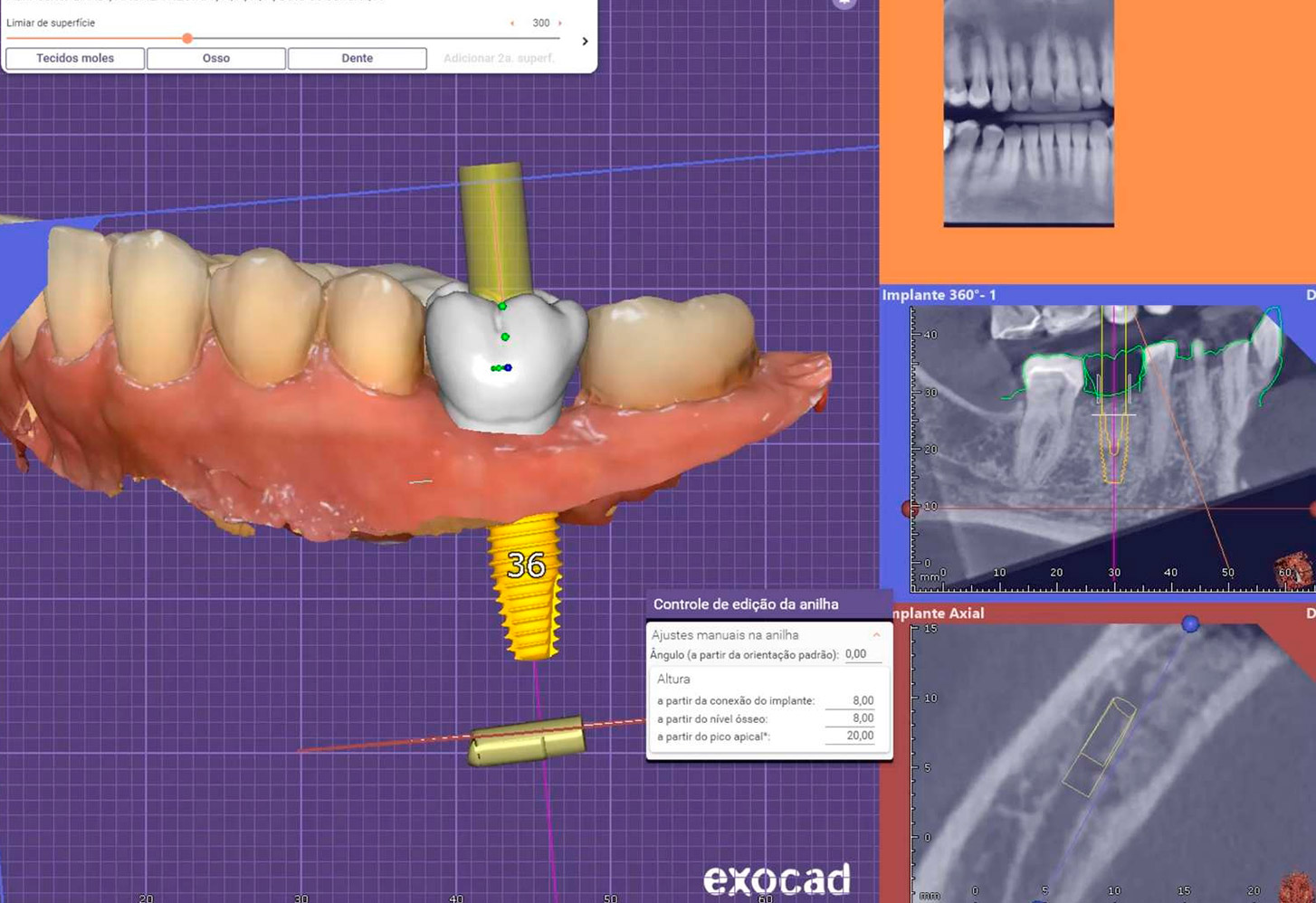Select the yellow drill sleeve above the crown

pyautogui.click(x=492, y=226)
